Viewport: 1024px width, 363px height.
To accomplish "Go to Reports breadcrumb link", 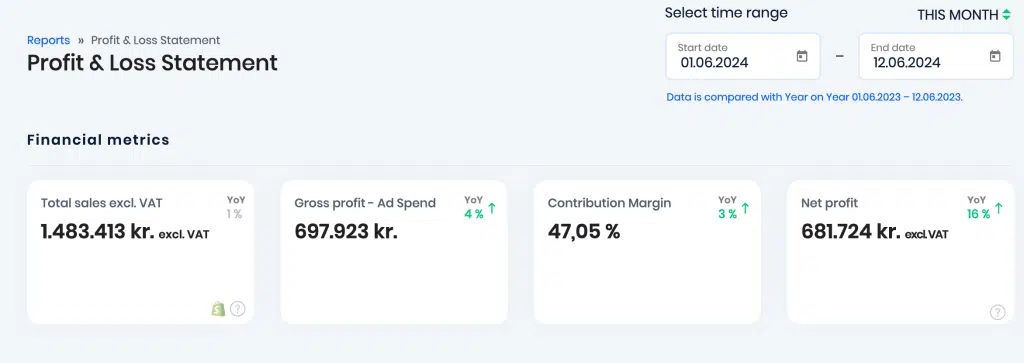I will point(48,40).
